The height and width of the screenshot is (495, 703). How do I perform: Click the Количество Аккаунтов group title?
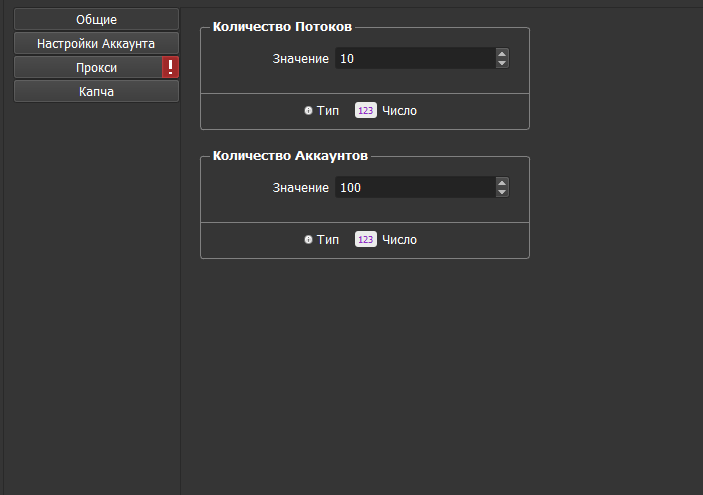(291, 157)
